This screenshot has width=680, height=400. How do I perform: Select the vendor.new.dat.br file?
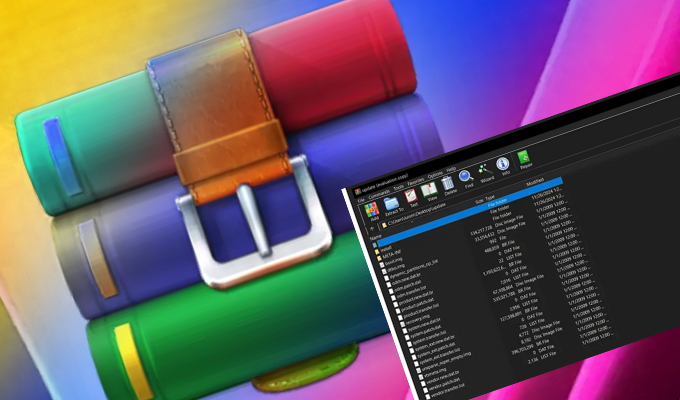[442, 377]
